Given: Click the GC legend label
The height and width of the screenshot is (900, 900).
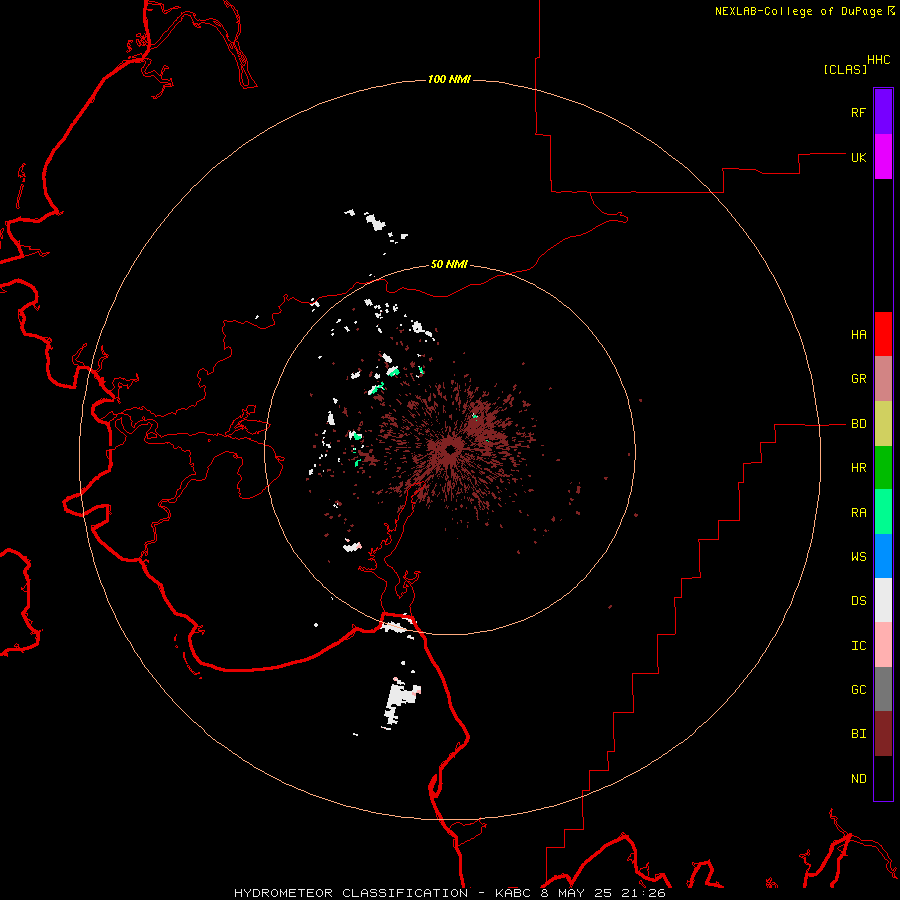Looking at the screenshot, I should tap(859, 690).
